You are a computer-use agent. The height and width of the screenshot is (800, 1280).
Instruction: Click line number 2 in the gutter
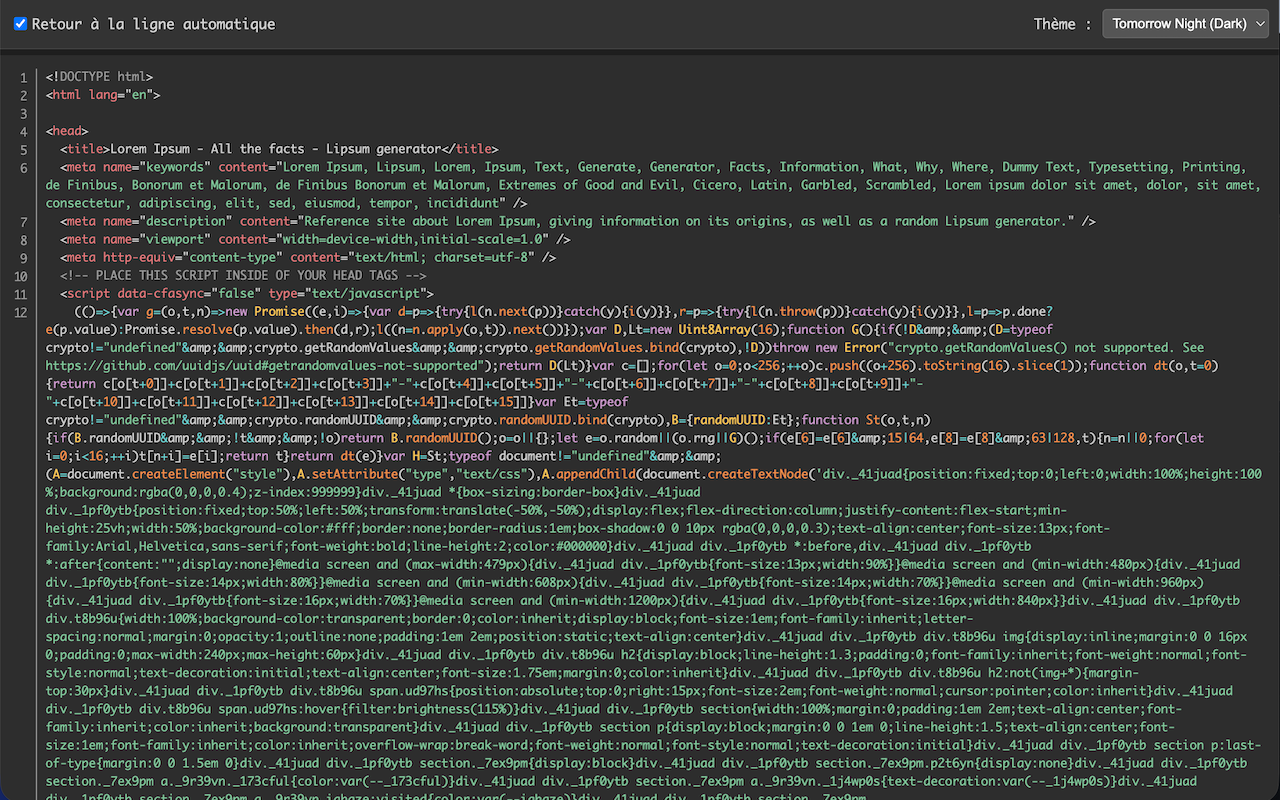[x=23, y=95]
